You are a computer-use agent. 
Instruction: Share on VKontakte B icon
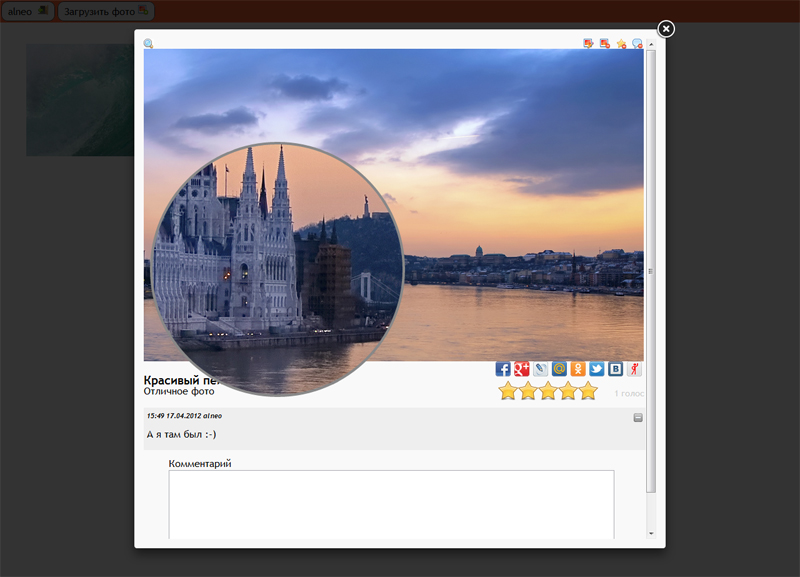click(x=615, y=369)
